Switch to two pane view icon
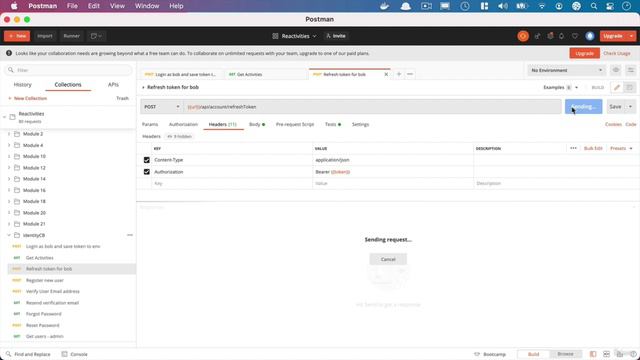640x360 pixels. pyautogui.click(x=607, y=354)
